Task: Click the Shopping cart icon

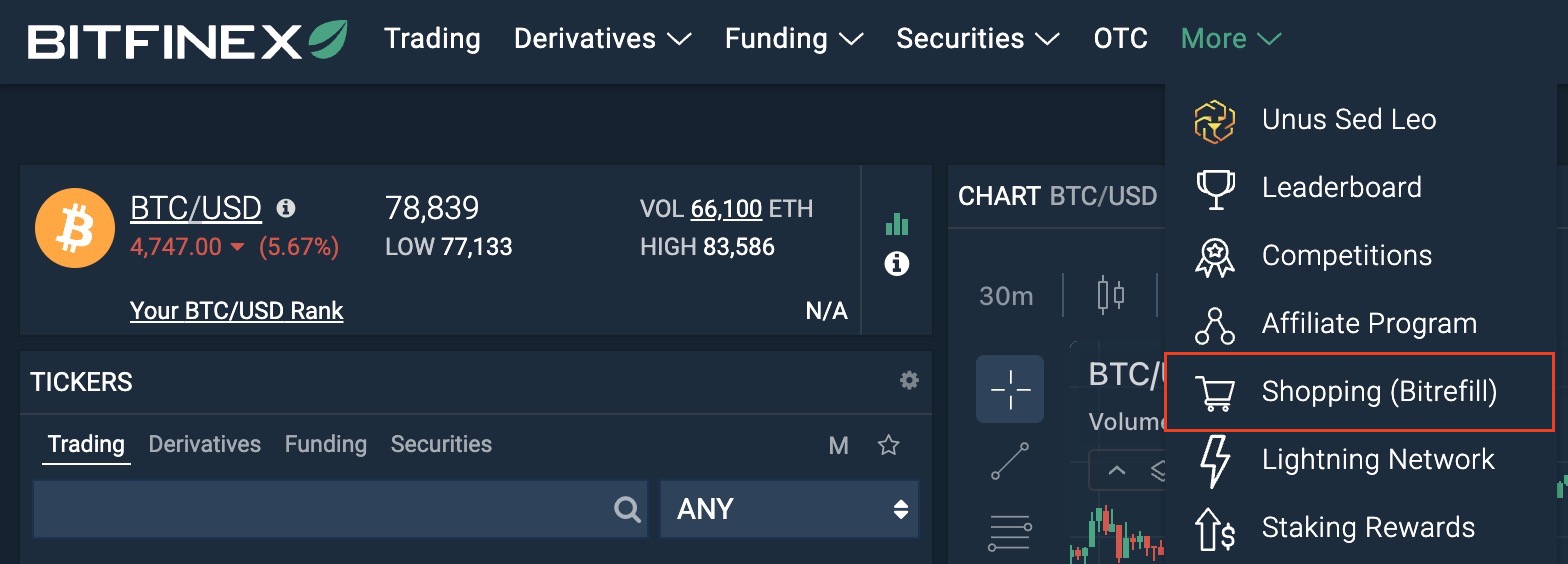Action: point(1215,392)
